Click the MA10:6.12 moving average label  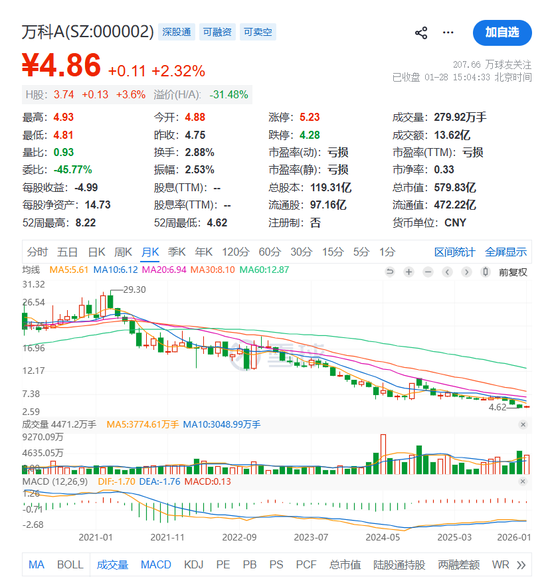(115, 270)
